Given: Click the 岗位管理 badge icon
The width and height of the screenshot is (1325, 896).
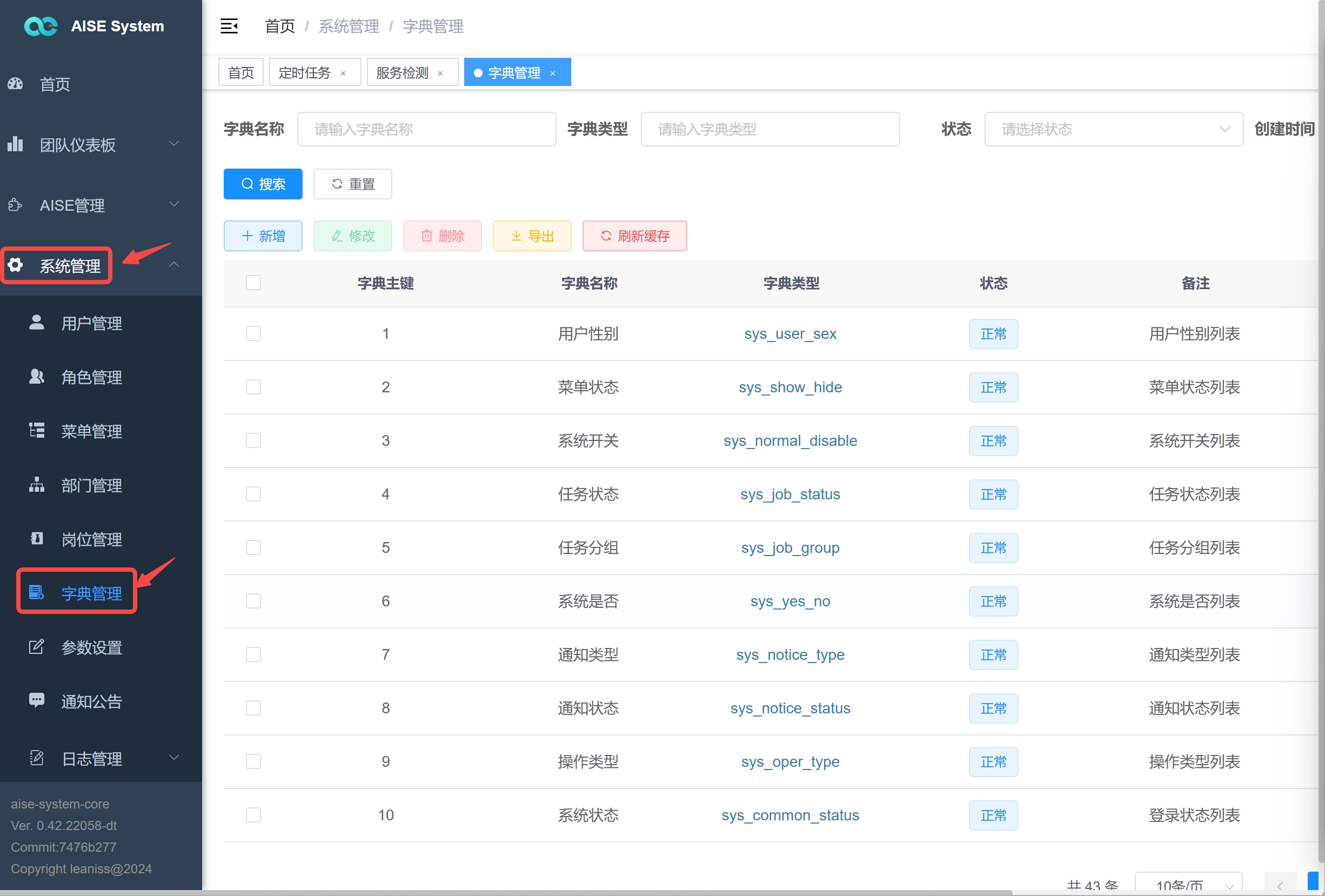Looking at the screenshot, I should [37, 539].
